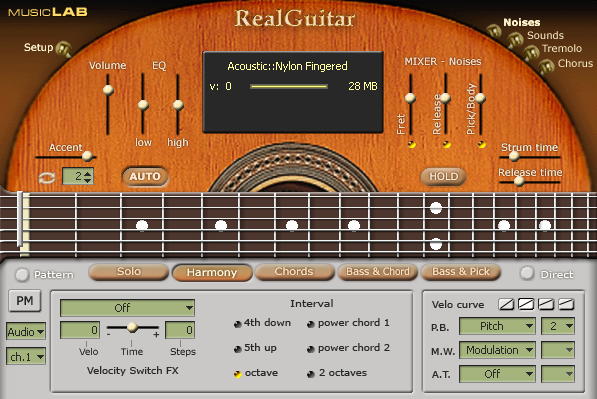Open the Velocity Switch FX Off dropdown
597x399 pixels.
pos(127,308)
